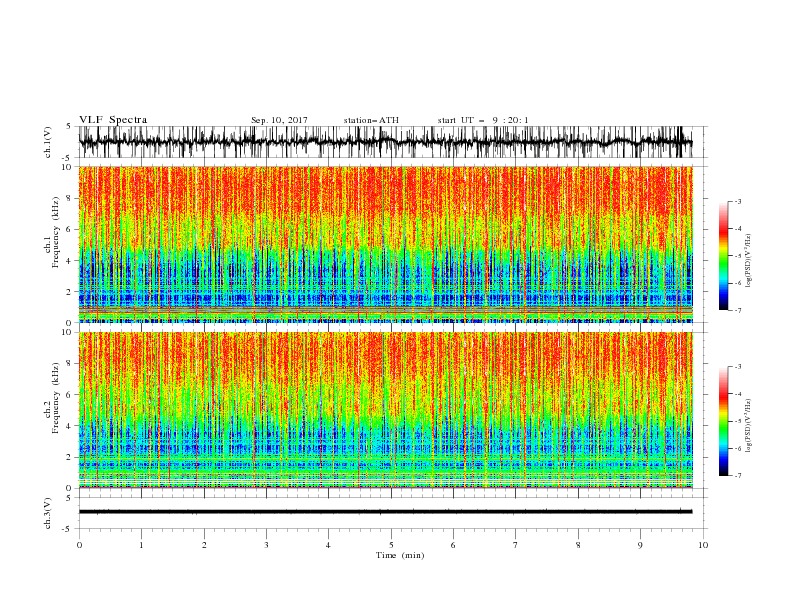The image size is (792, 612).
Task: Click the 8 kHz tick on ch.1 axis
Action: click(70, 198)
